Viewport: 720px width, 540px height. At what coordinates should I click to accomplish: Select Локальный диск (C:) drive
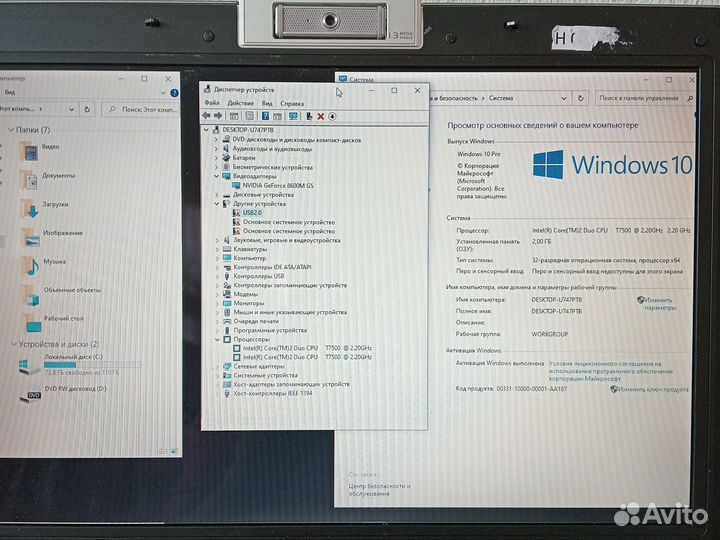point(80,364)
